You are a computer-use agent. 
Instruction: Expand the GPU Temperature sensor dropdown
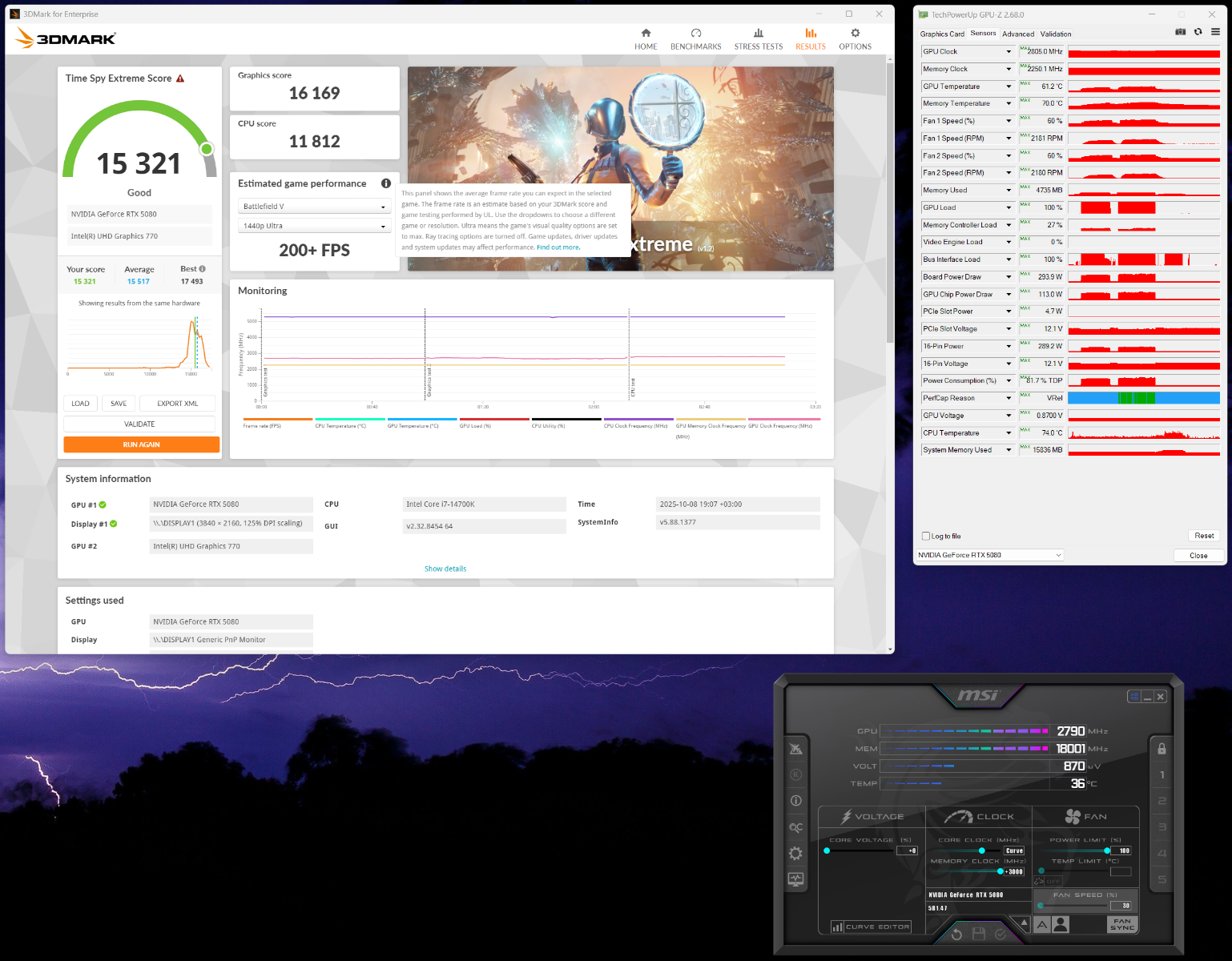[1009, 86]
